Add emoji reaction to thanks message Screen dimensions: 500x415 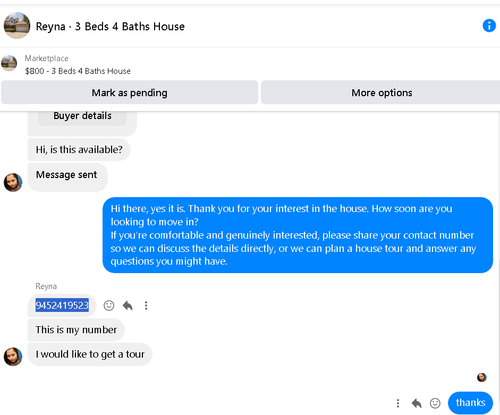click(x=435, y=403)
